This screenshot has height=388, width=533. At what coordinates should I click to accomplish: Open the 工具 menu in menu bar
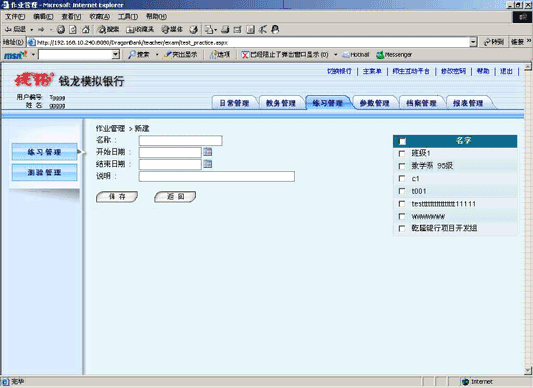click(x=127, y=17)
